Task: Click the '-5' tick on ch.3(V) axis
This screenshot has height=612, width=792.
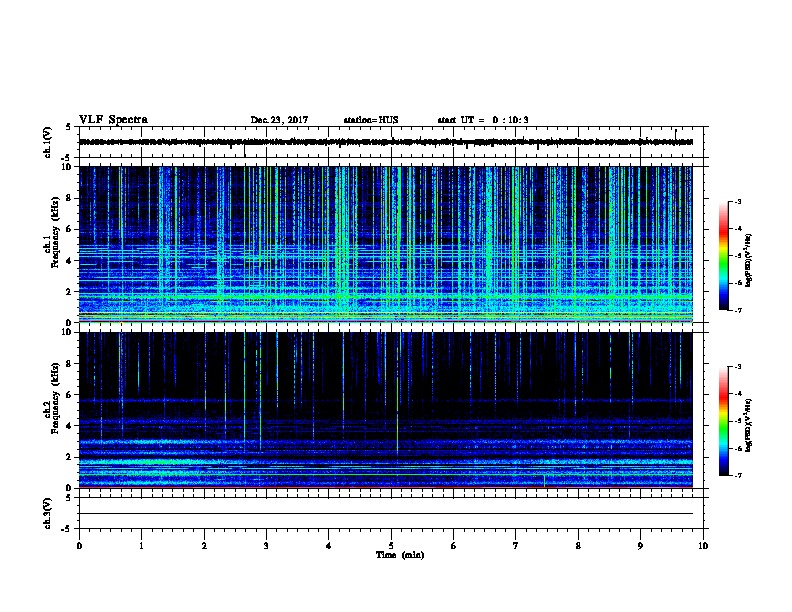Action: pos(67,529)
